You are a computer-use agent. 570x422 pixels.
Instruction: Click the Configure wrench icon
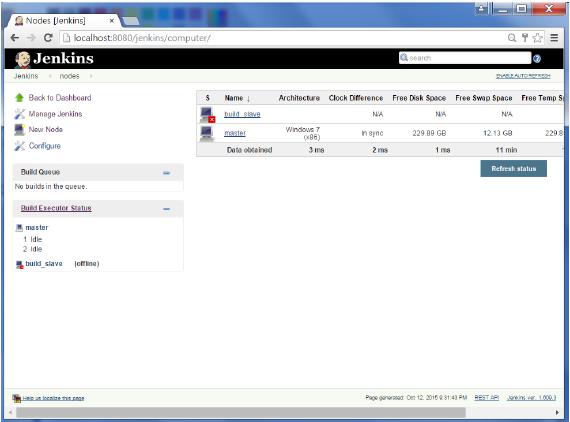click(x=19, y=146)
